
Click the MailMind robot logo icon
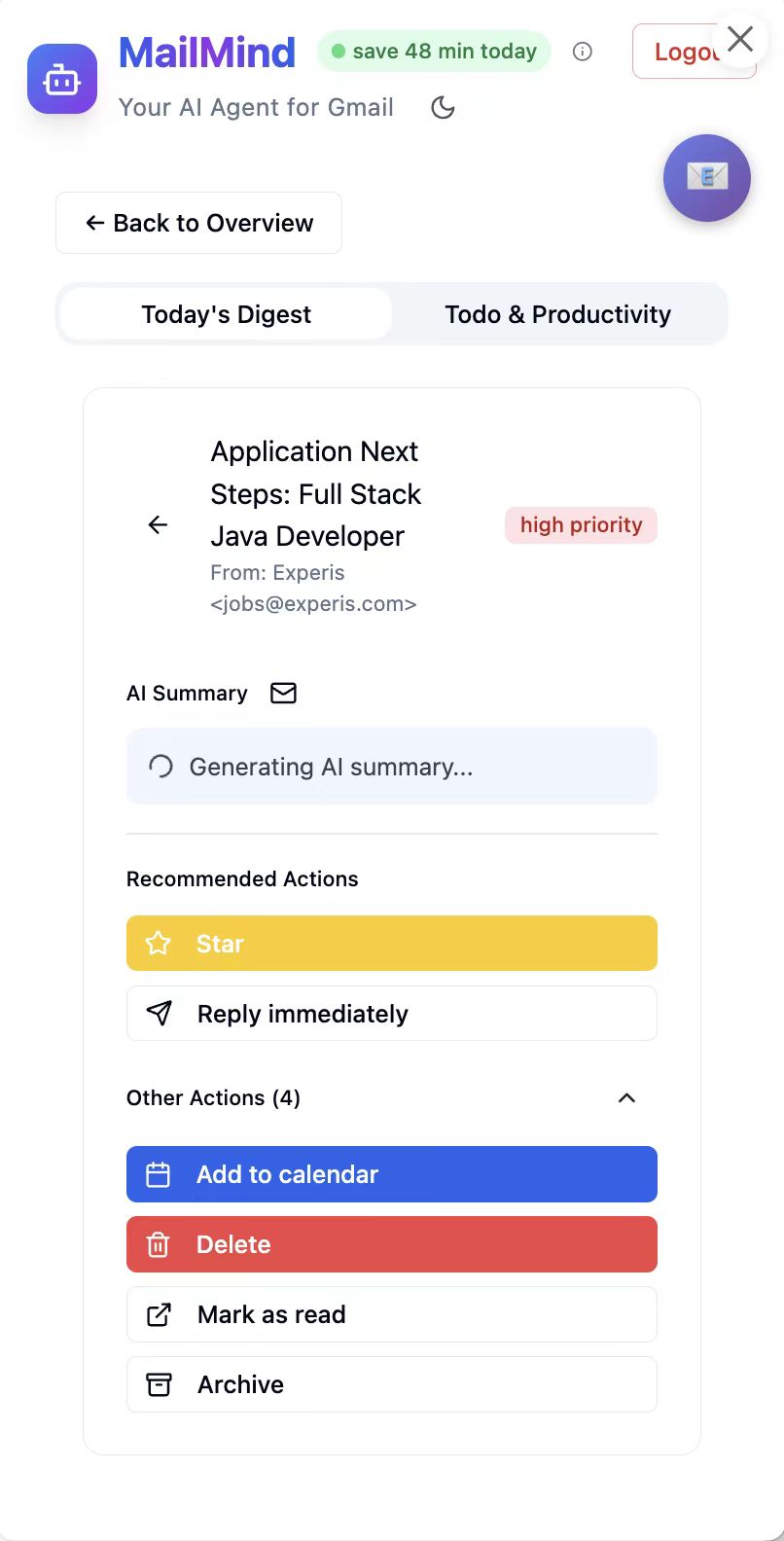(62, 80)
